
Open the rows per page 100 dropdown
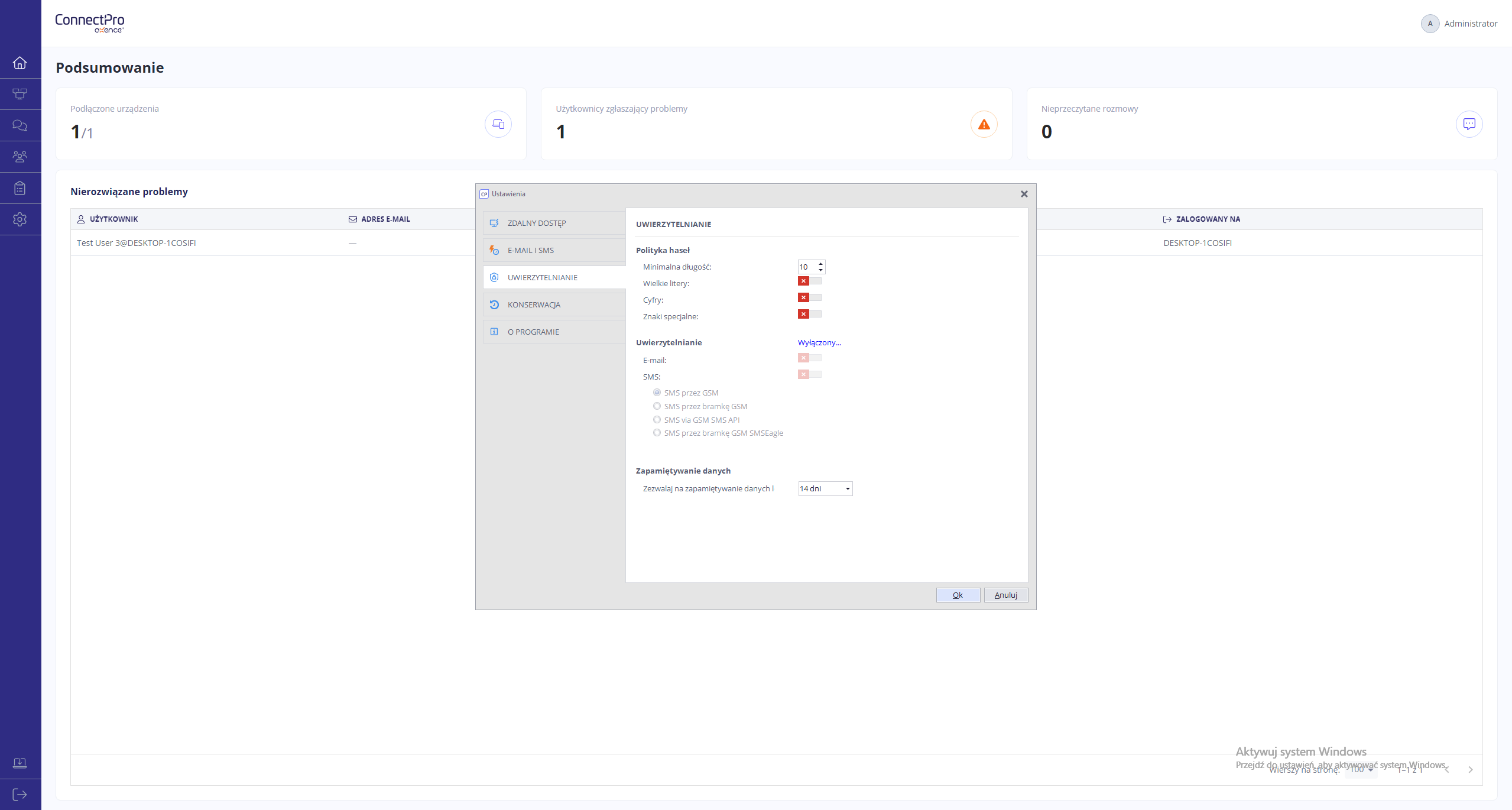(x=1361, y=770)
